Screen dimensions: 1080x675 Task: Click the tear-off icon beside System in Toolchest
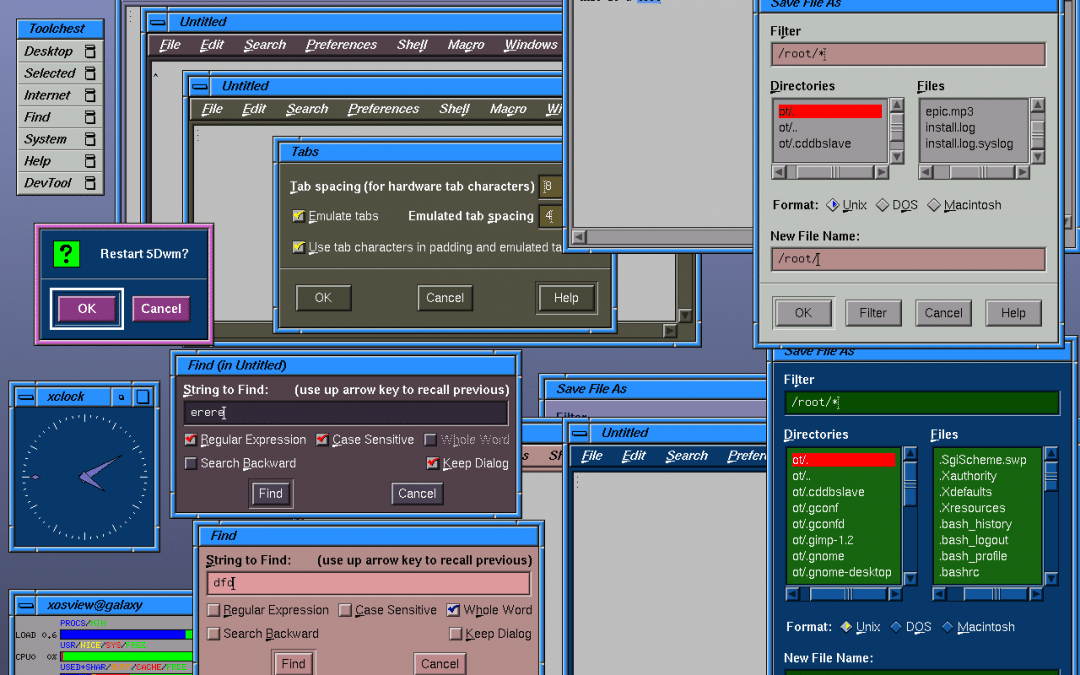click(x=90, y=139)
